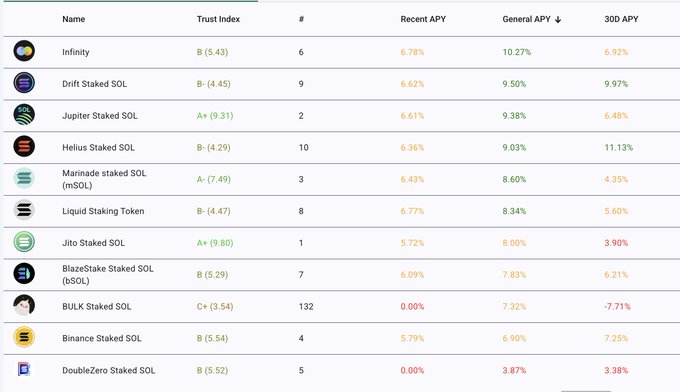The image size is (680, 392).
Task: Open Jupiter Staked SOL details
Action: (100, 116)
